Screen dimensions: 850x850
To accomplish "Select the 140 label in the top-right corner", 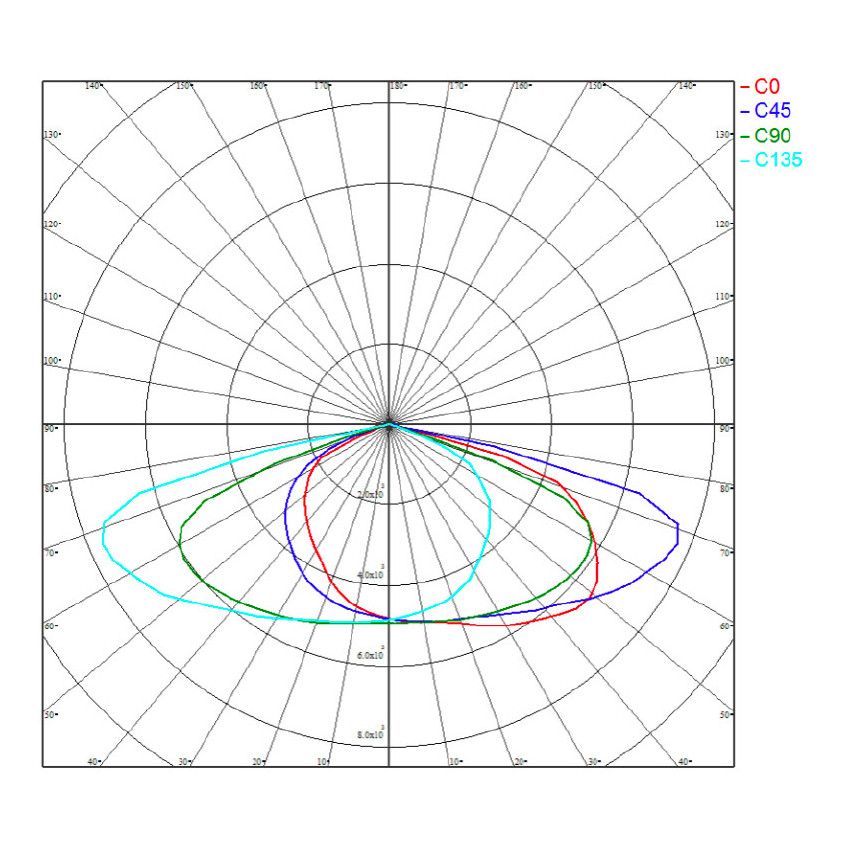I will [x=686, y=86].
